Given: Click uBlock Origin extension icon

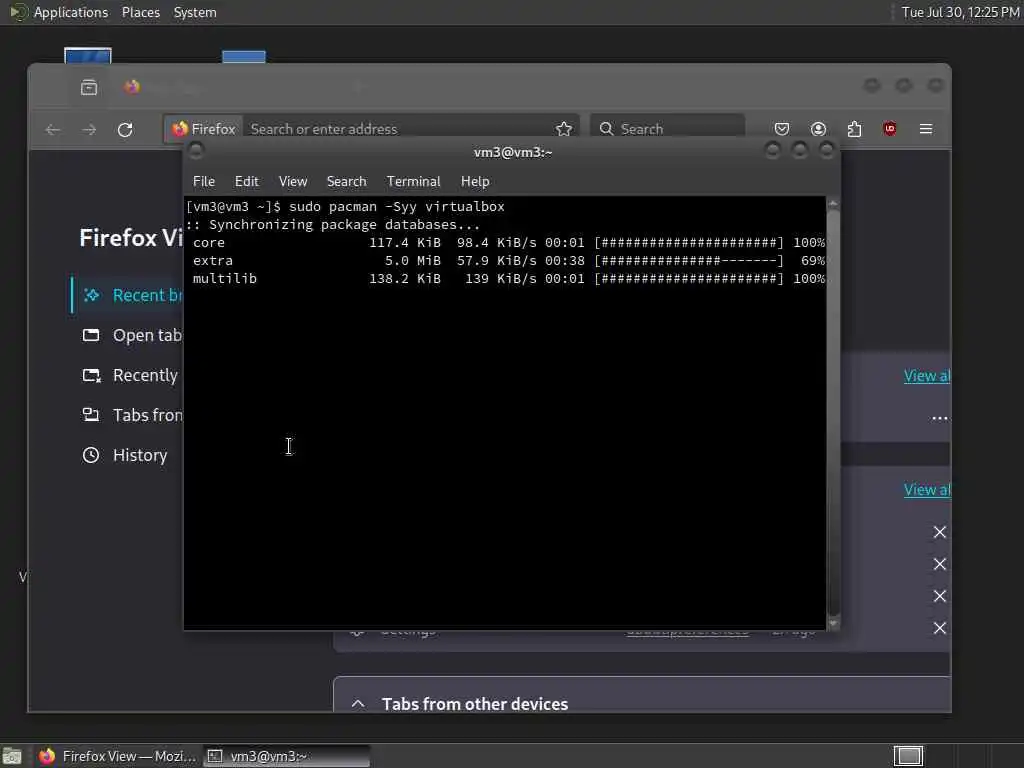Looking at the screenshot, I should tap(889, 129).
